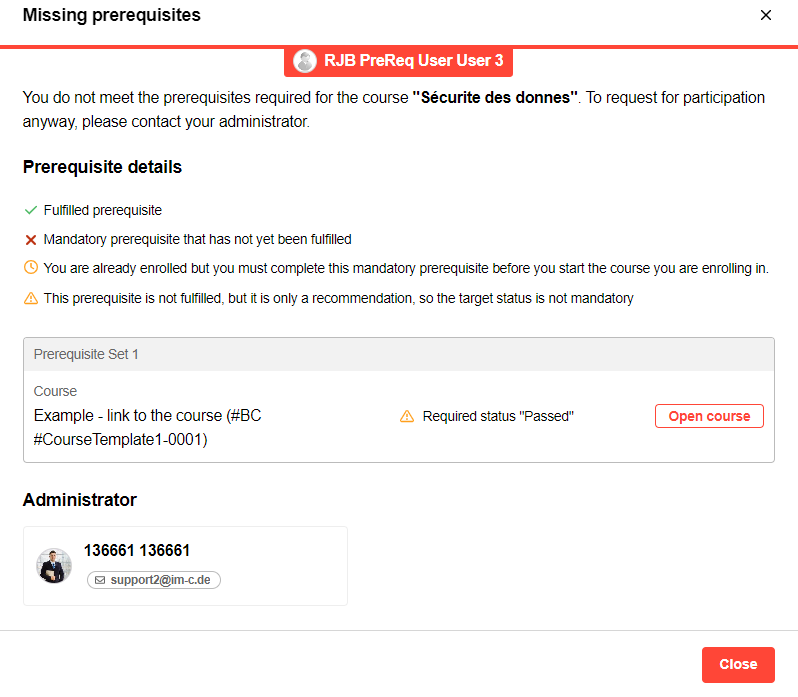Screen dimensions: 798x697
Task: Click the user avatar in the red badge
Action: [x=305, y=61]
